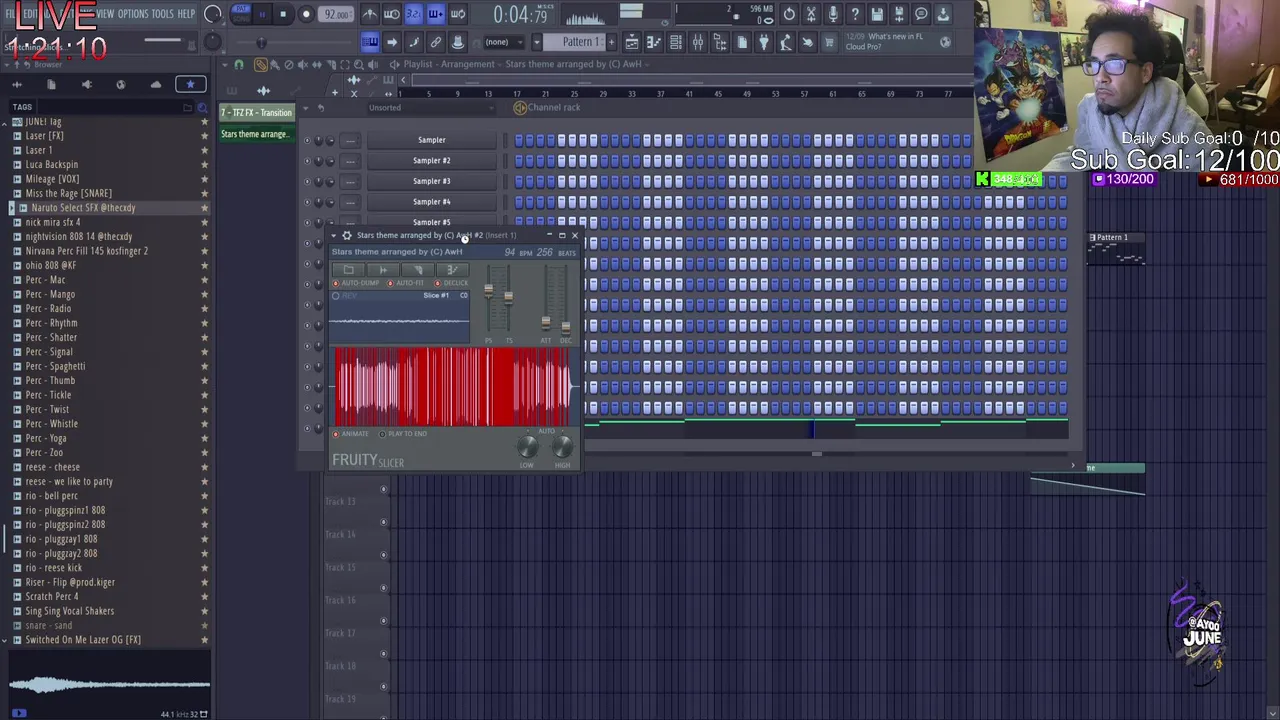Click the Sampler #2 channel button

[432, 161]
